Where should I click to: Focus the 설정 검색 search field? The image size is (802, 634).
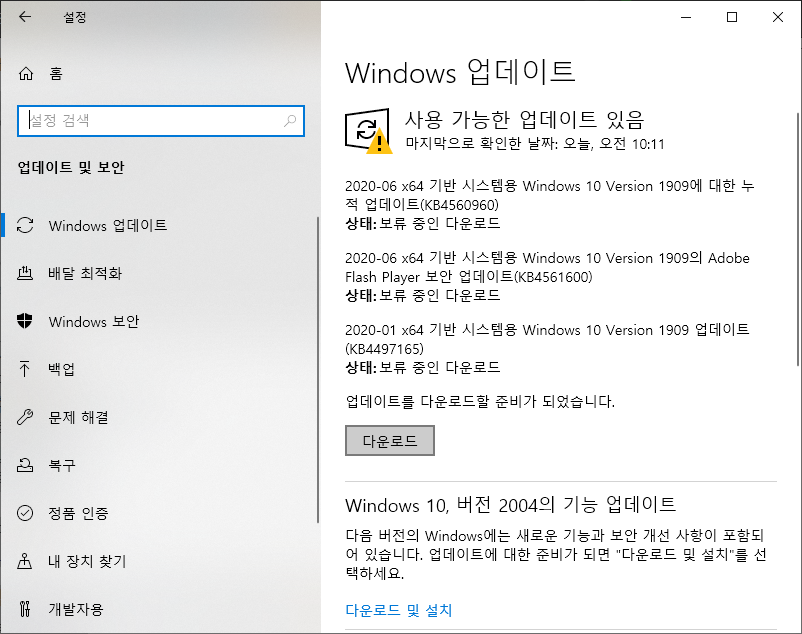161,121
